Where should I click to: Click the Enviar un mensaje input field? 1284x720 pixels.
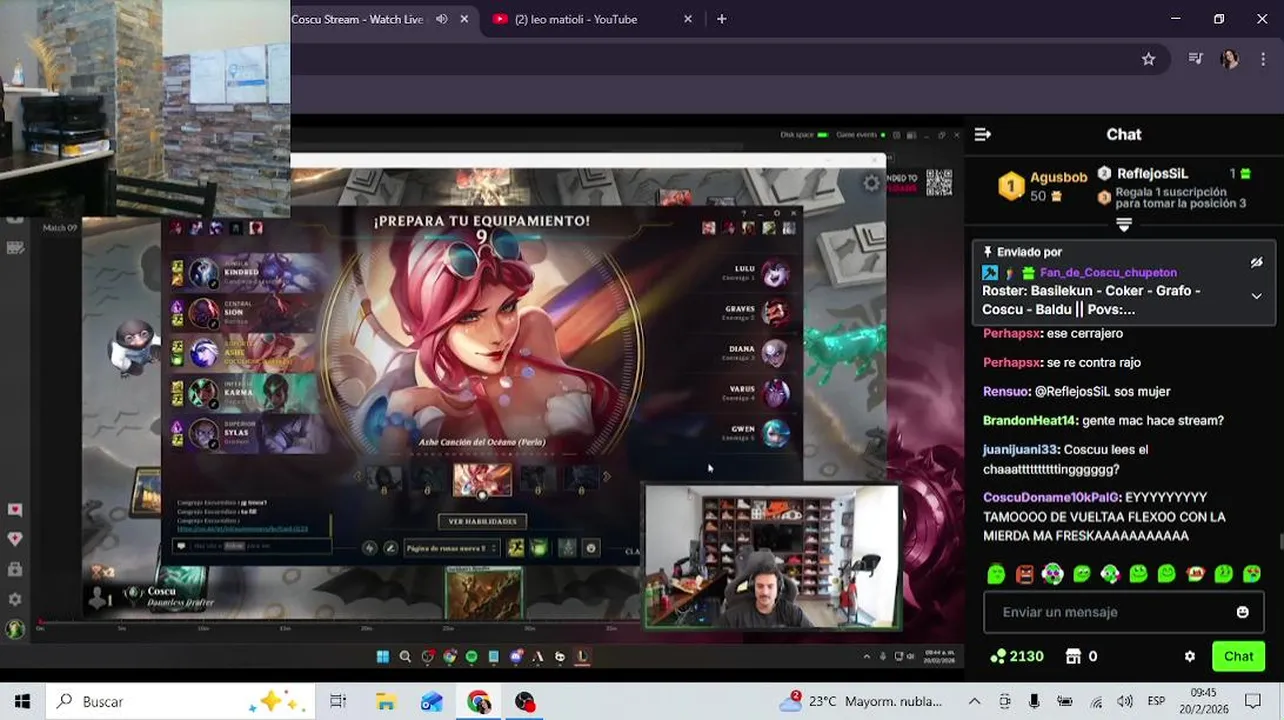tap(1124, 612)
